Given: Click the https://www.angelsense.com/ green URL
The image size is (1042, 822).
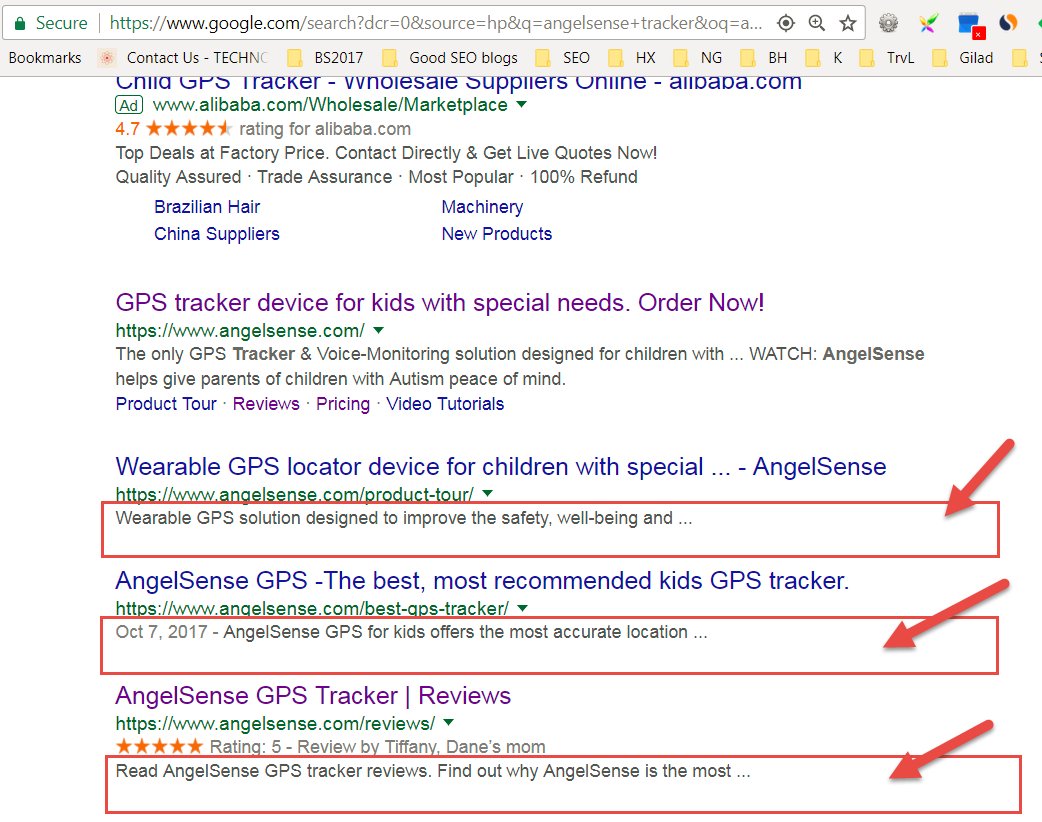Looking at the screenshot, I should pos(240,331).
